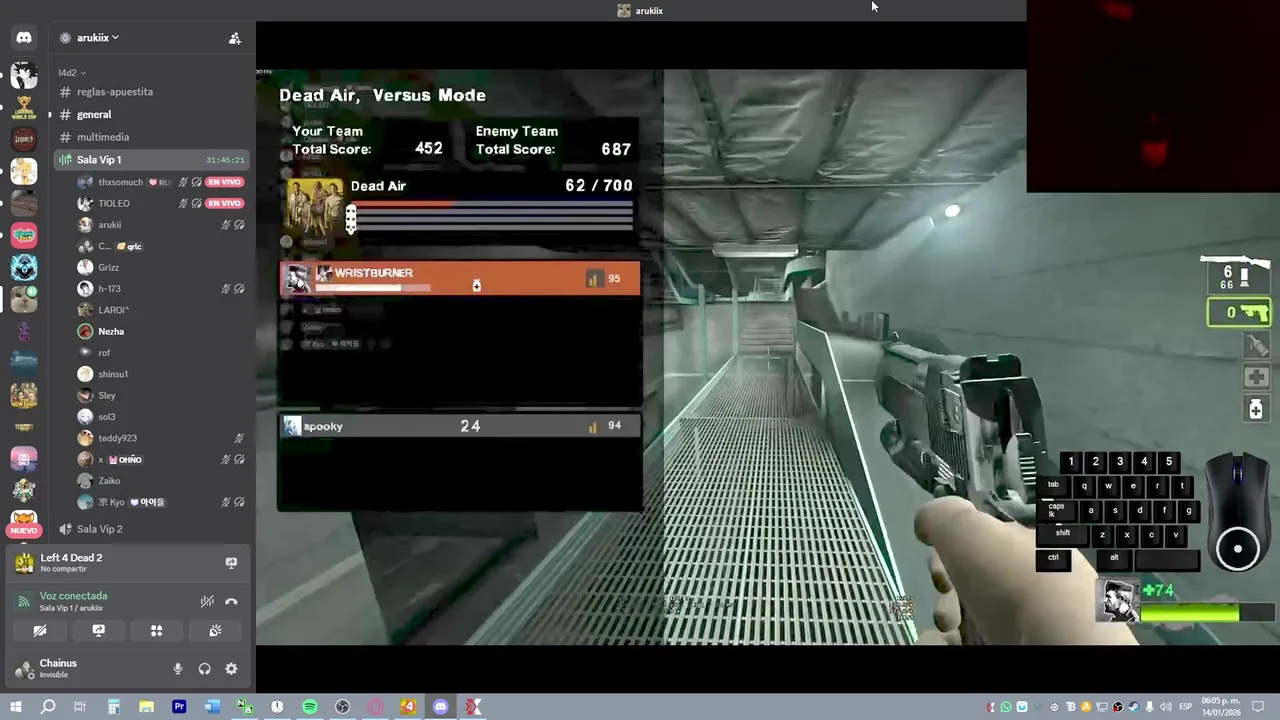Change ESP input language indicator
1280x720 pixels.
point(1186,707)
